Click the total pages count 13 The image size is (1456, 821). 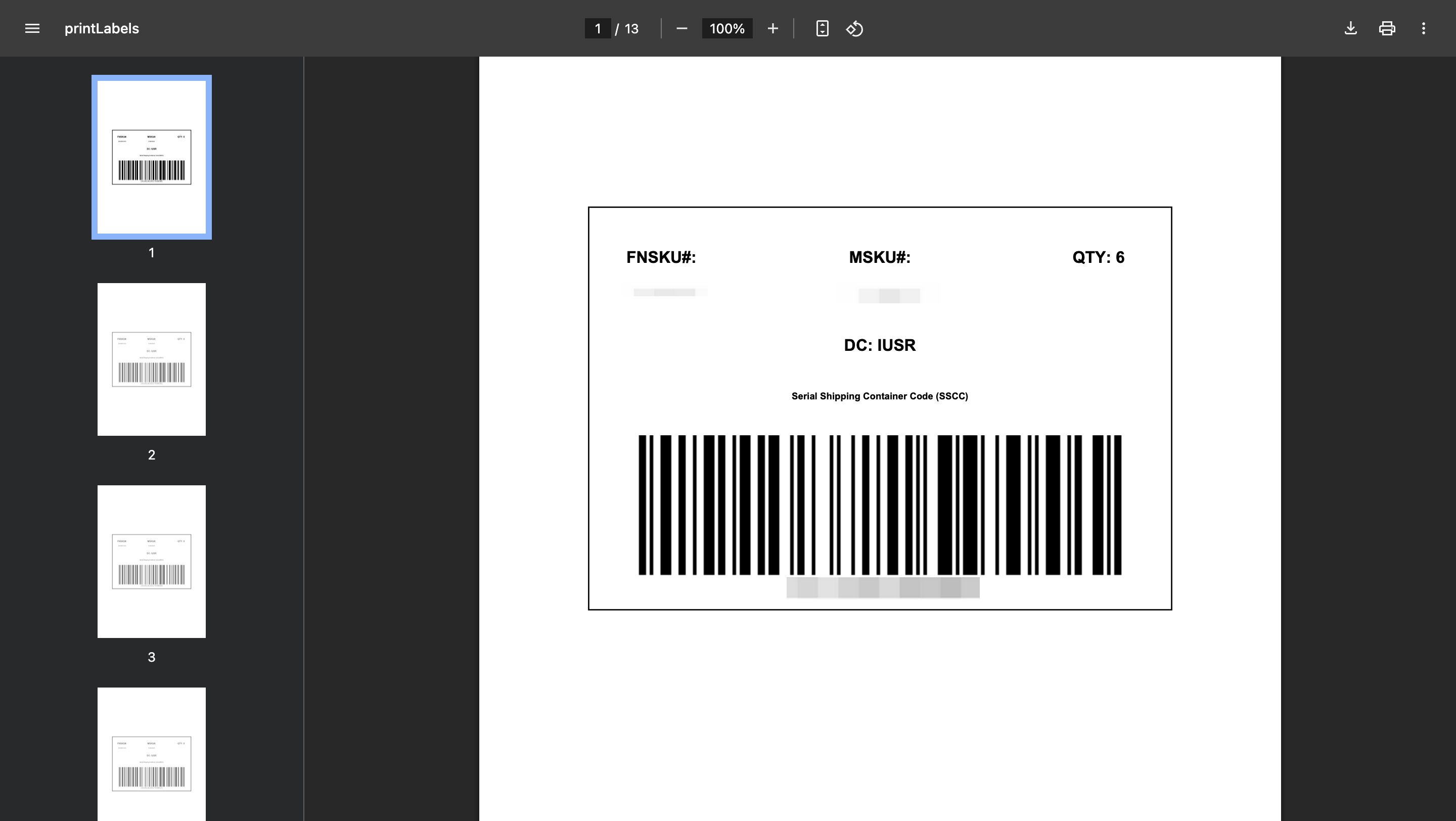[631, 29]
